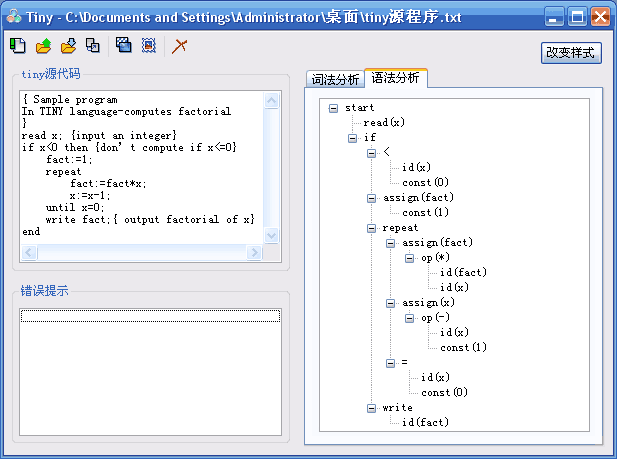The height and width of the screenshot is (459, 617).
Task: Click the red cross exit toolbar icon
Action: click(x=180, y=45)
